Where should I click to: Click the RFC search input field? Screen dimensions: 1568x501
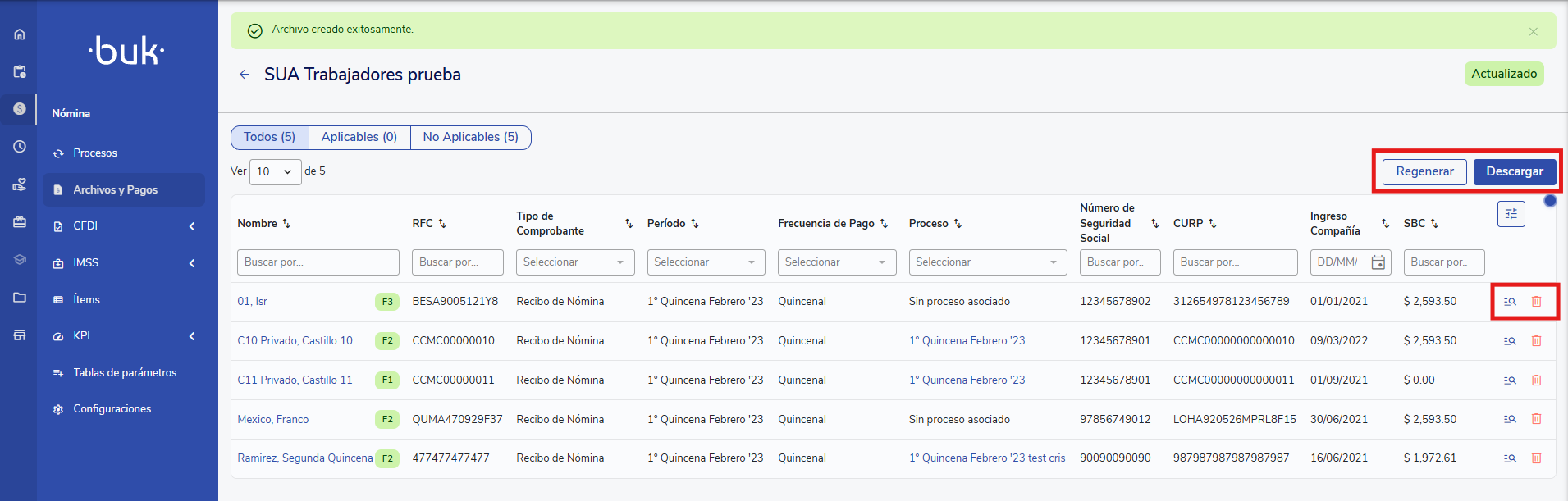[457, 262]
